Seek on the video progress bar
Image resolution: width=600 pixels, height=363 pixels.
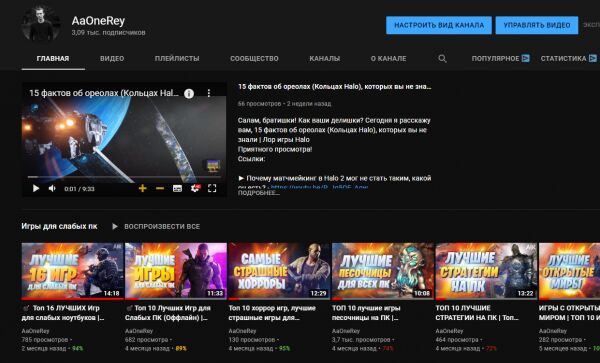tap(125, 177)
